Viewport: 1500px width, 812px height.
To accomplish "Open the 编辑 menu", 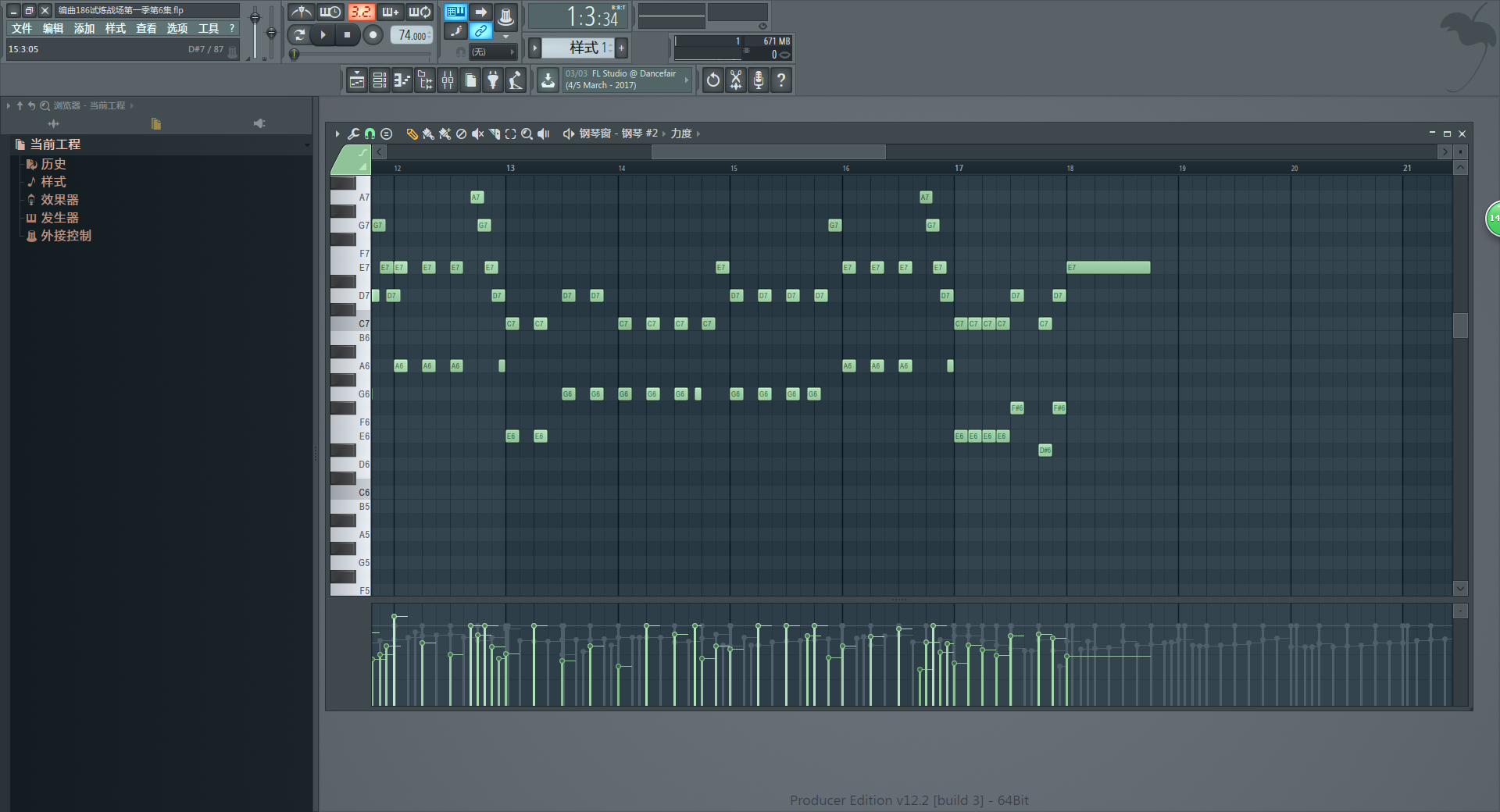I will point(53,28).
